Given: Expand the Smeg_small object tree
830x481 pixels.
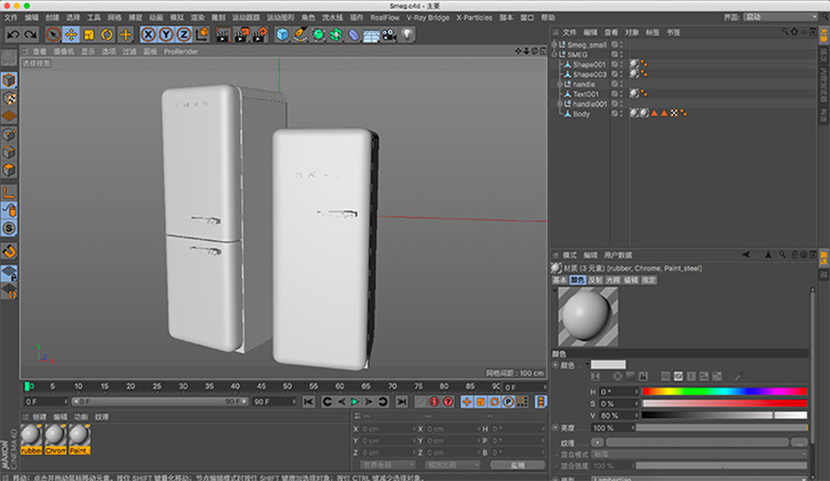Looking at the screenshot, I should [x=554, y=44].
